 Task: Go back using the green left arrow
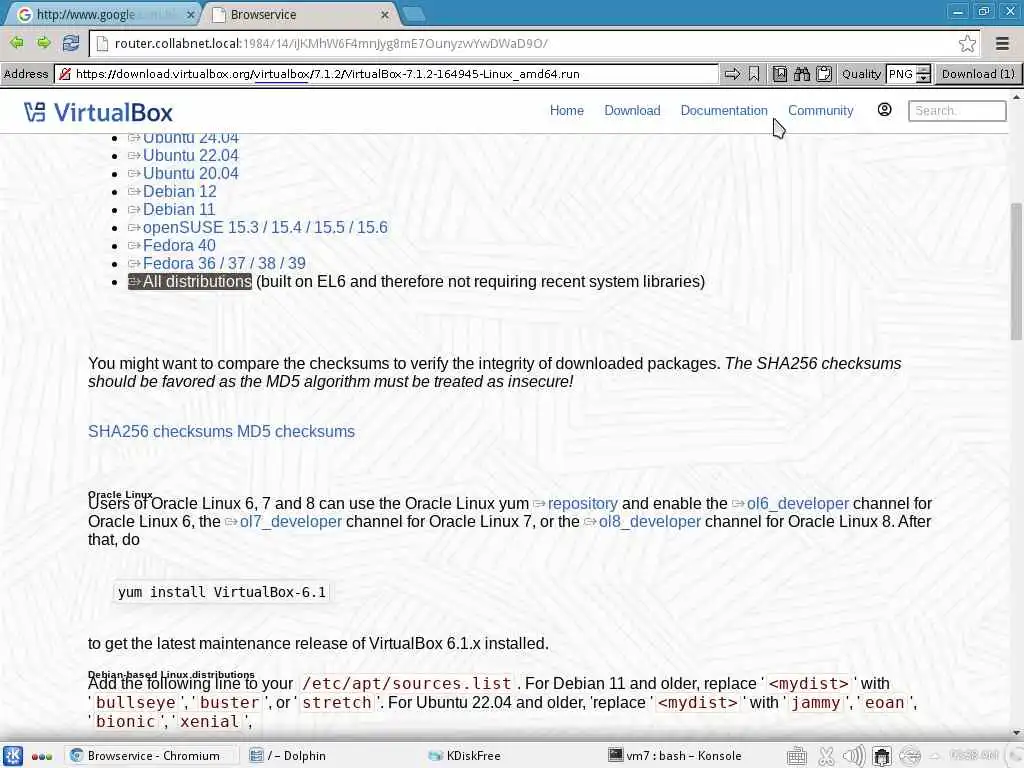pyautogui.click(x=17, y=43)
